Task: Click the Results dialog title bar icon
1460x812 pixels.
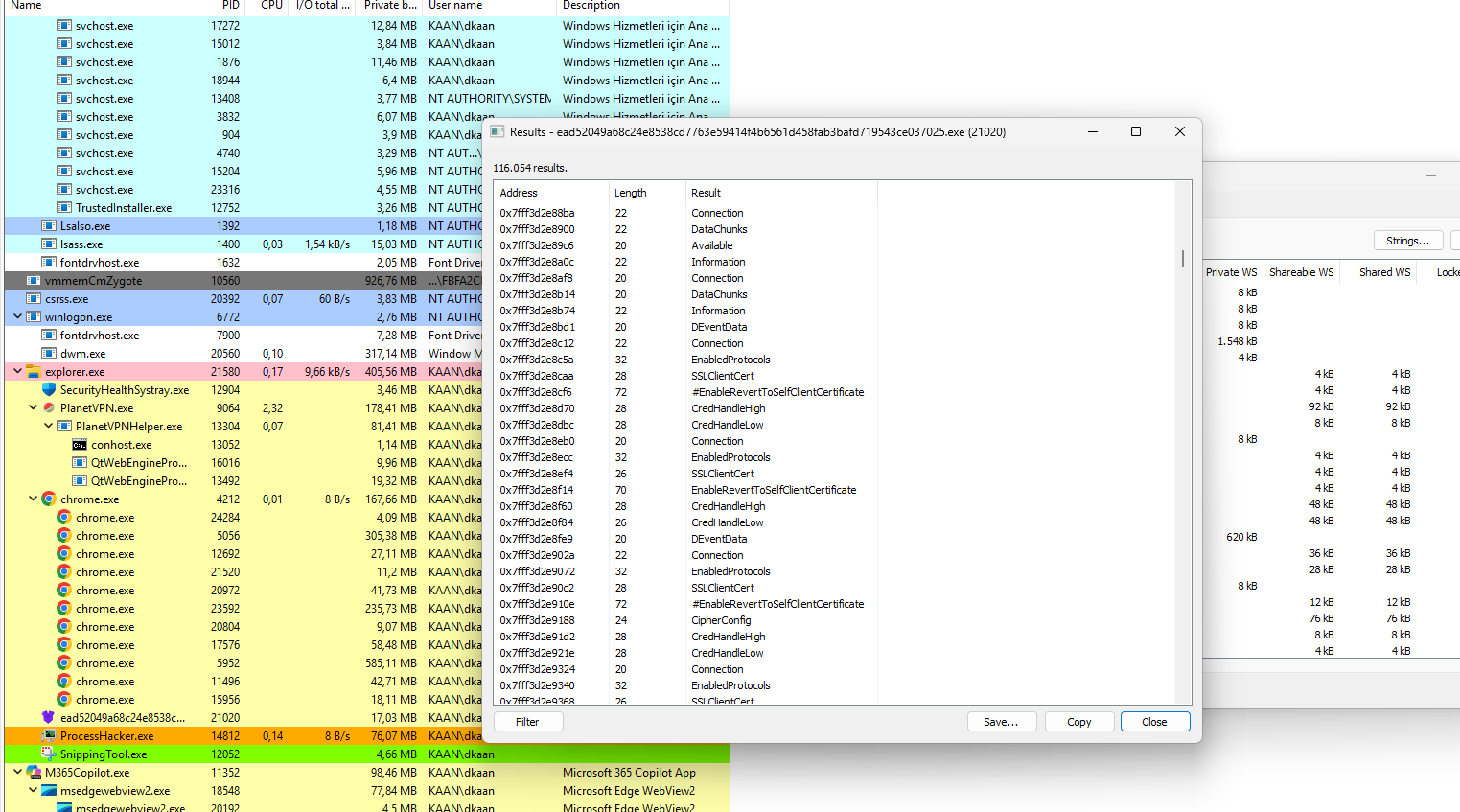Action: 497,132
